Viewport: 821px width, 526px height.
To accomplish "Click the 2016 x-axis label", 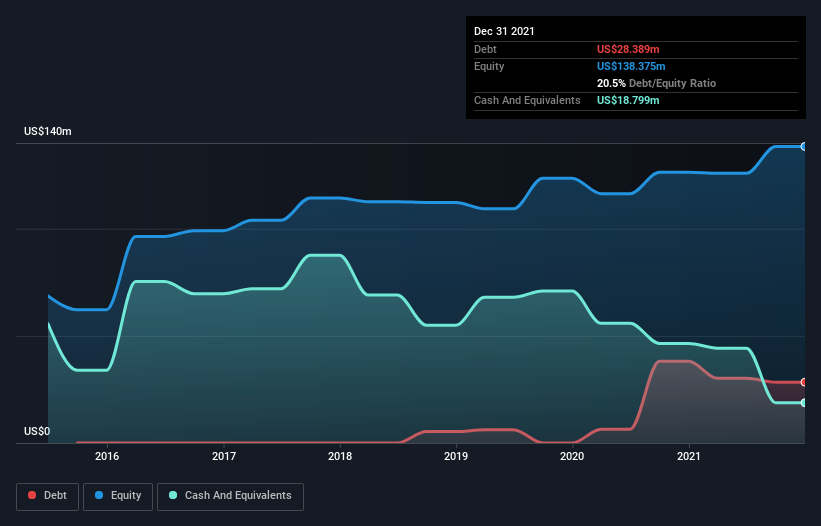I will 107,456.
